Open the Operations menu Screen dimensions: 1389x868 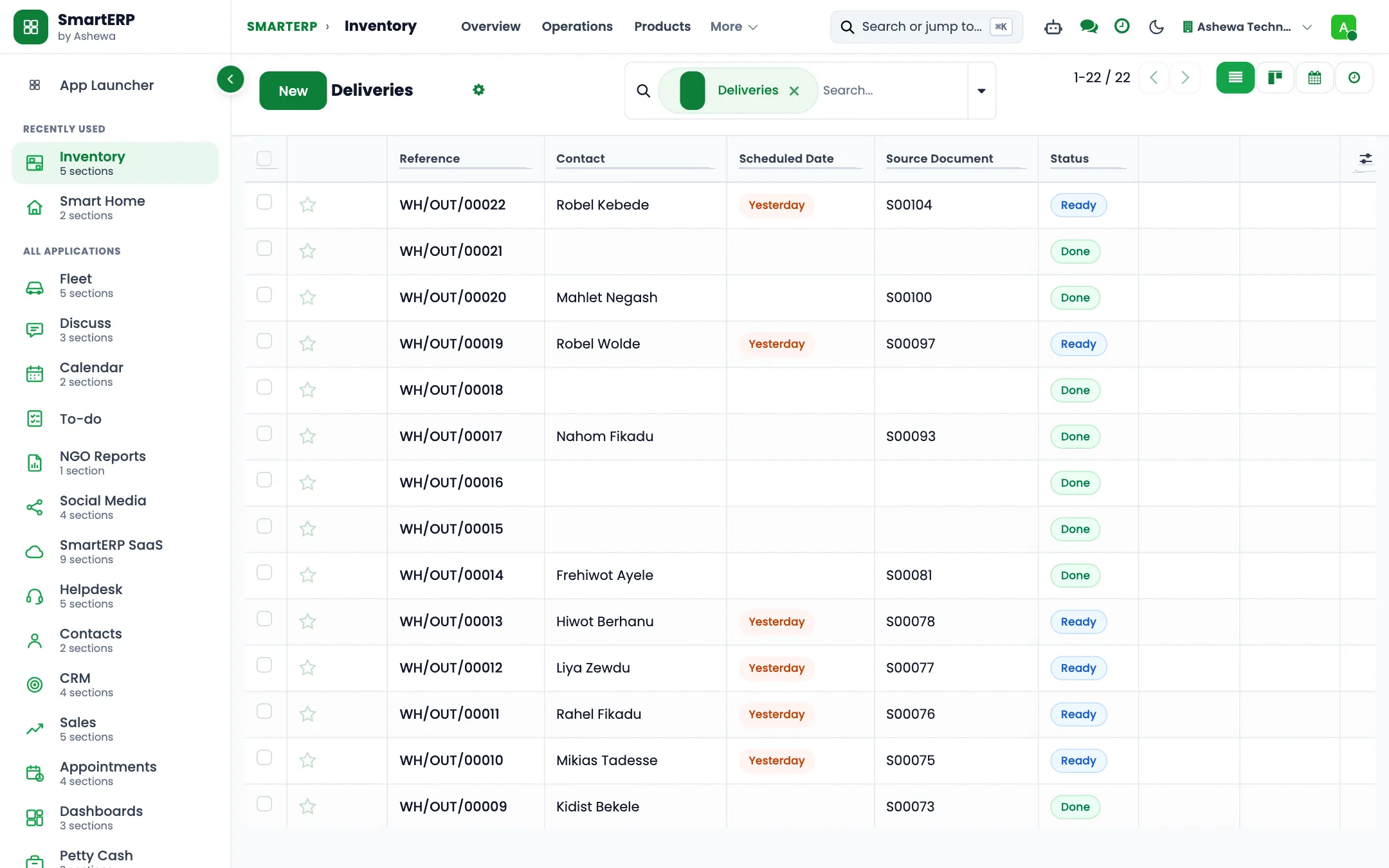(x=577, y=26)
